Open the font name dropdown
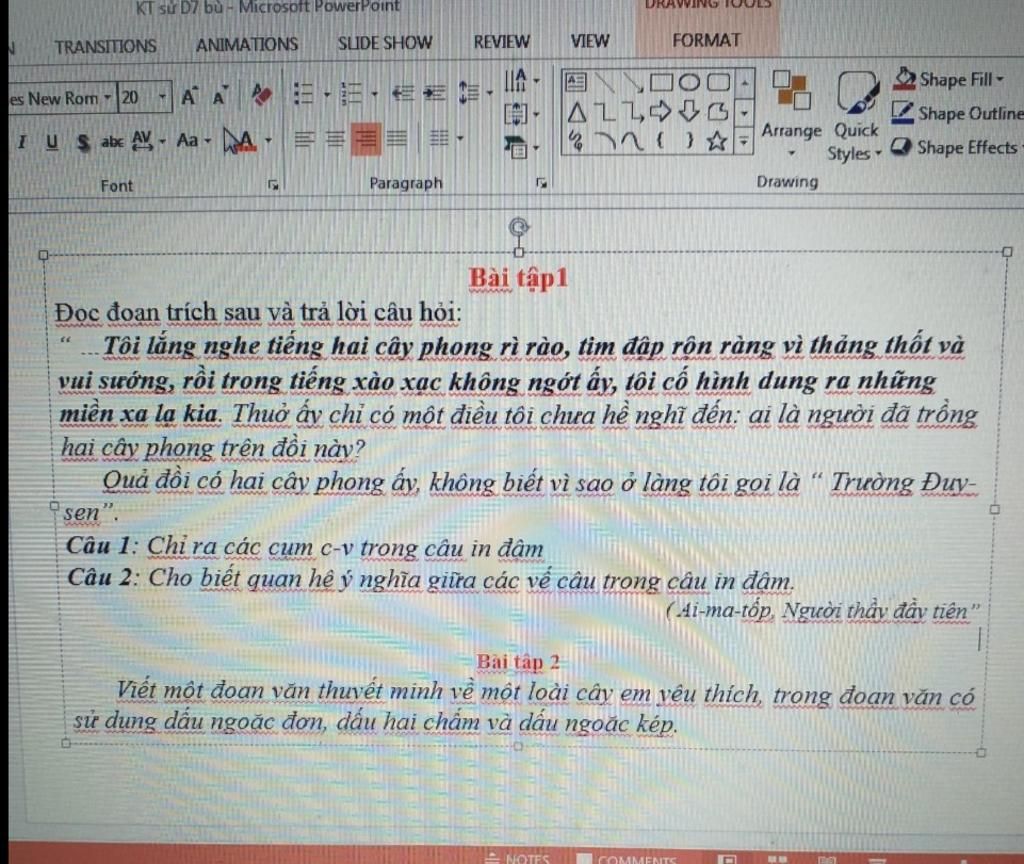 click(107, 98)
